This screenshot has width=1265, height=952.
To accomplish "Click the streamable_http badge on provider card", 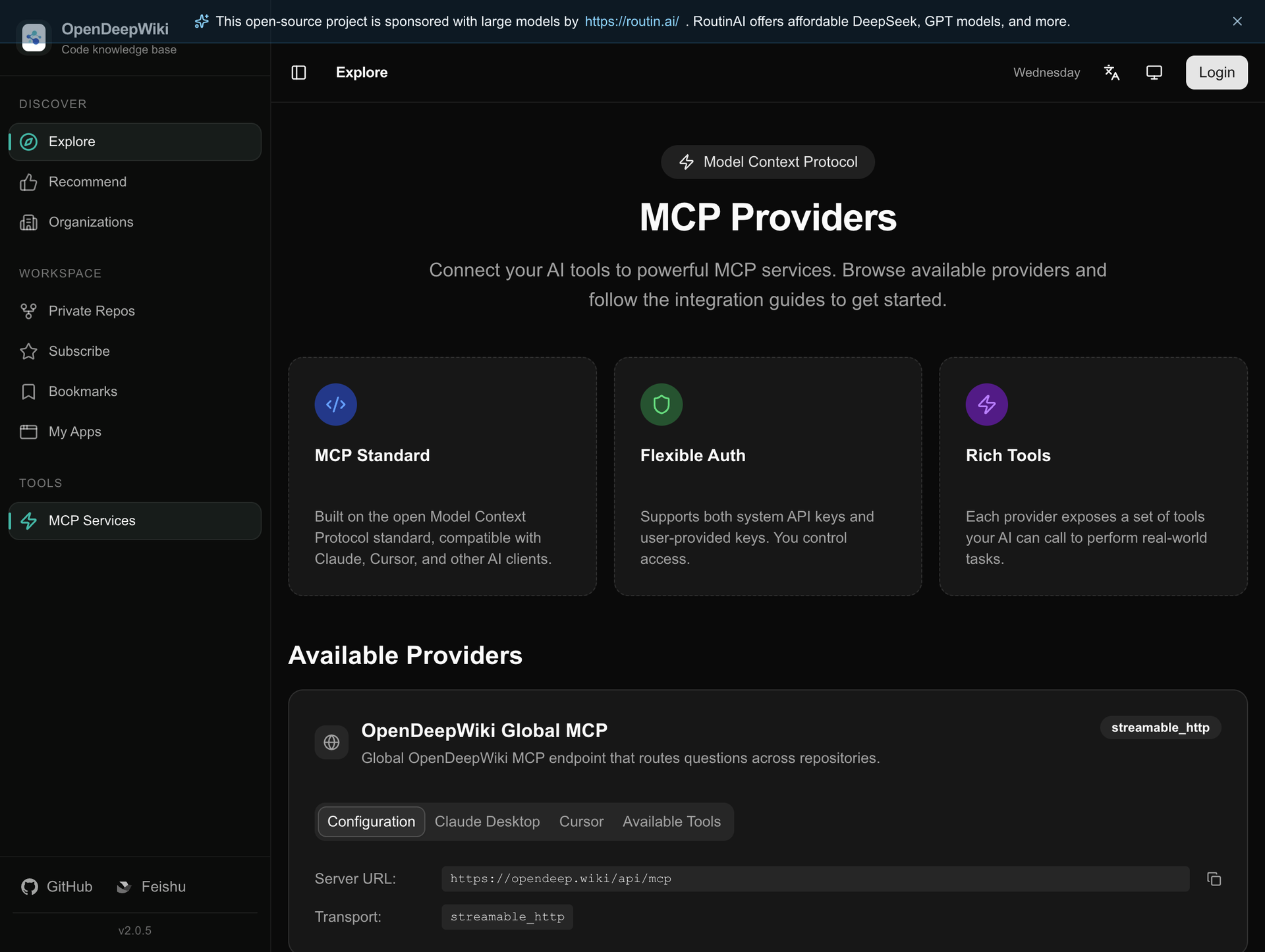I will (1160, 727).
